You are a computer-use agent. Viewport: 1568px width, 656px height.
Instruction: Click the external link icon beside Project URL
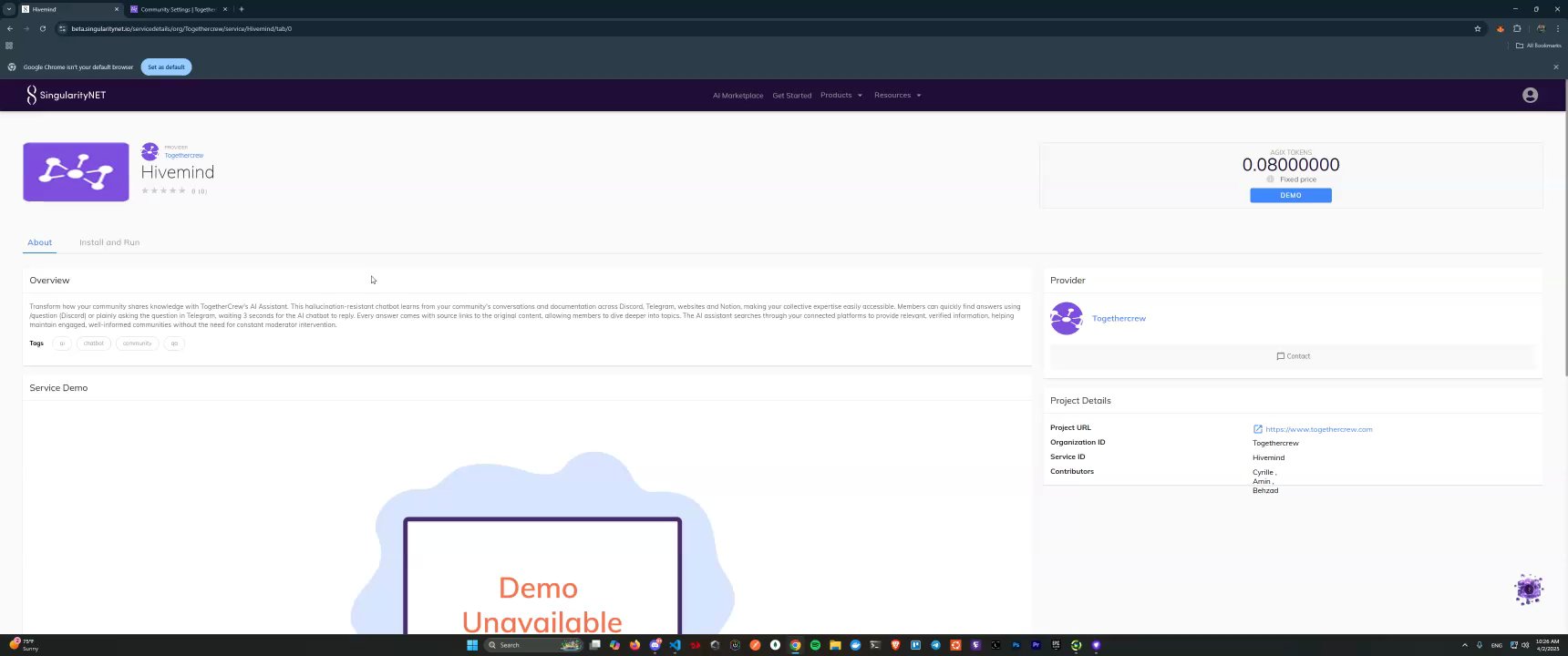(1258, 429)
